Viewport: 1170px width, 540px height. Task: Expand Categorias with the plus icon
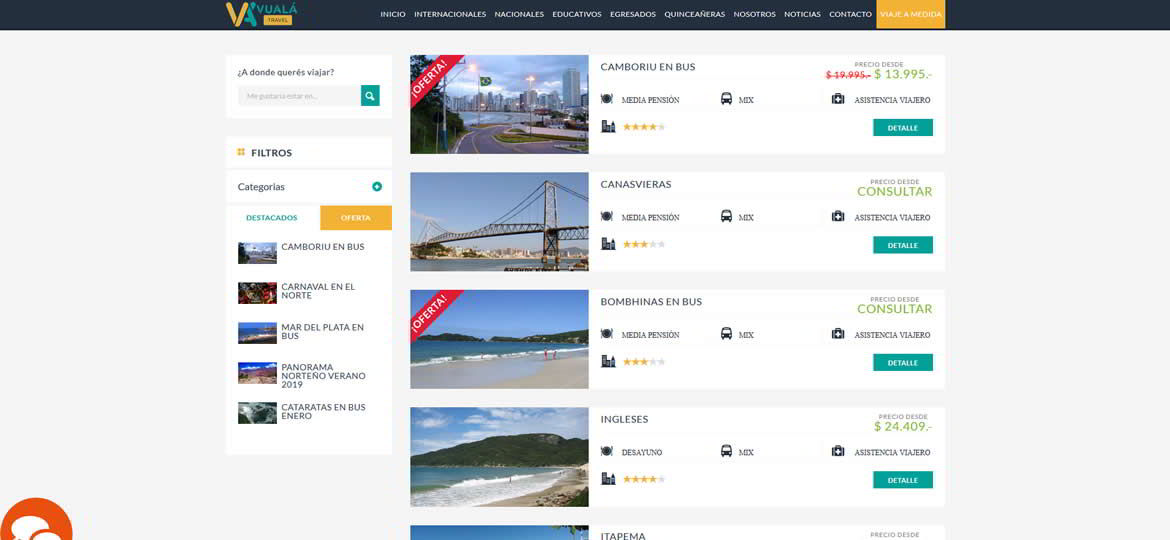[377, 186]
